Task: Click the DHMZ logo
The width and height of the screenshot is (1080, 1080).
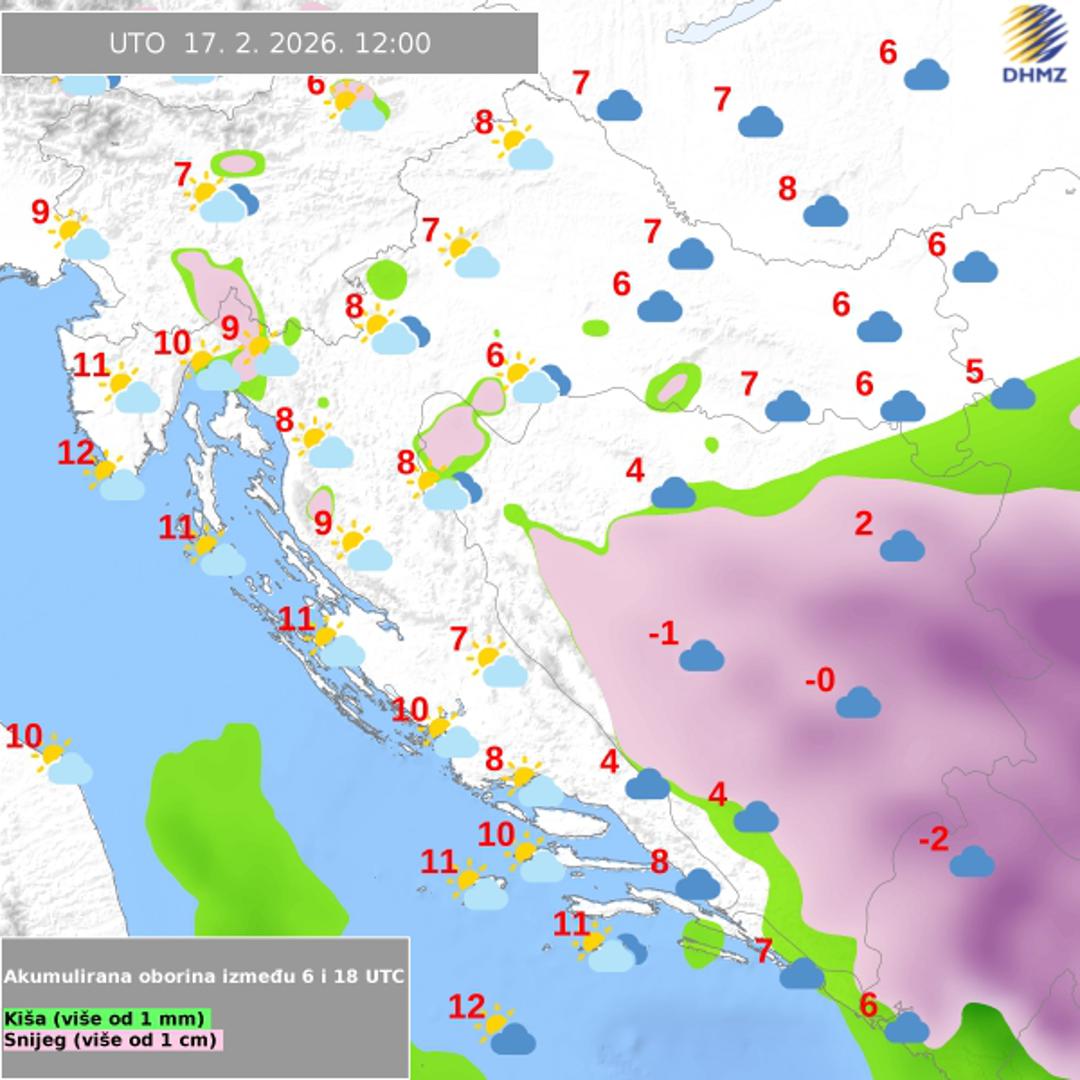Action: (1034, 45)
